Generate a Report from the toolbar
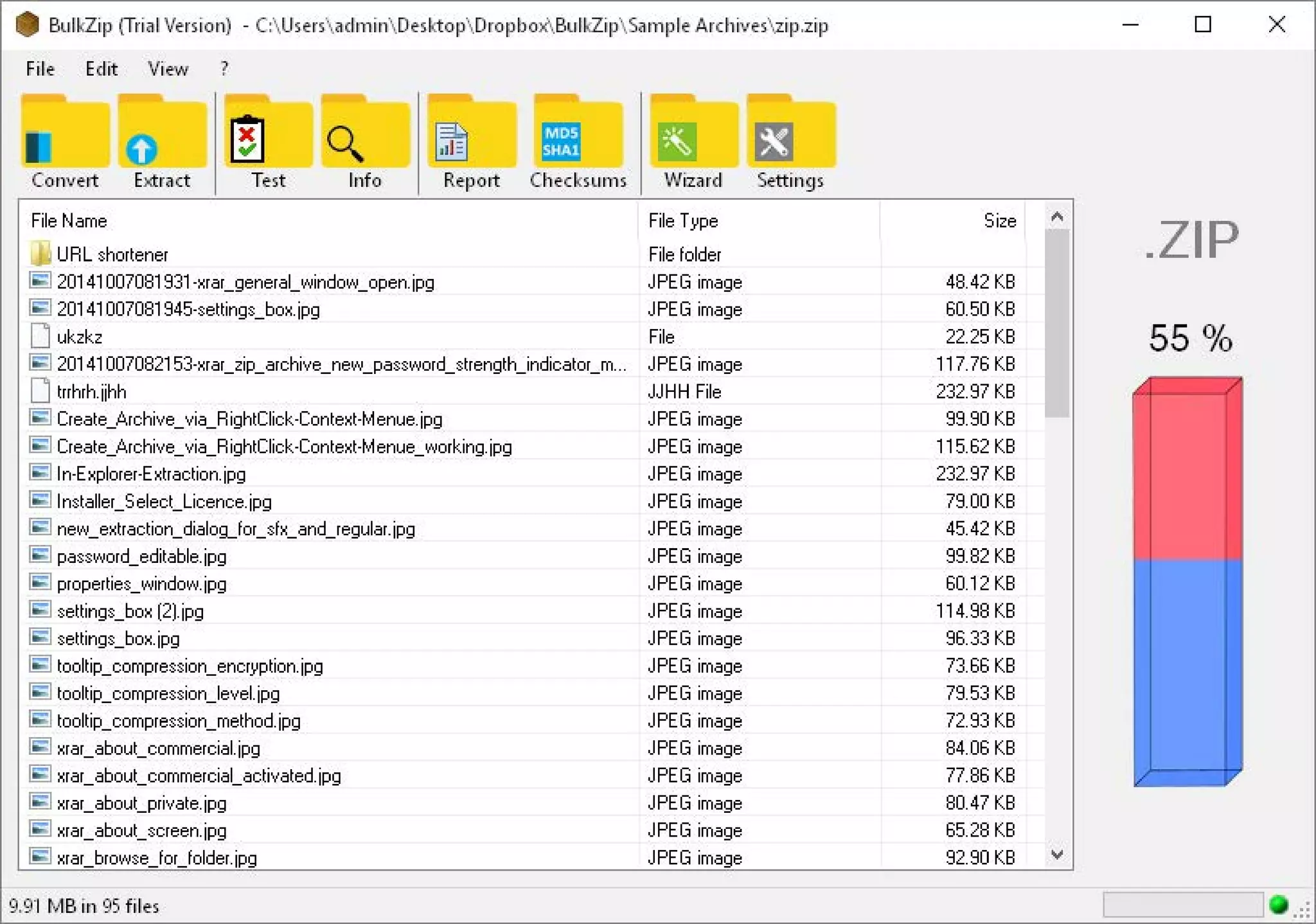The width and height of the screenshot is (1316, 924). (x=471, y=141)
